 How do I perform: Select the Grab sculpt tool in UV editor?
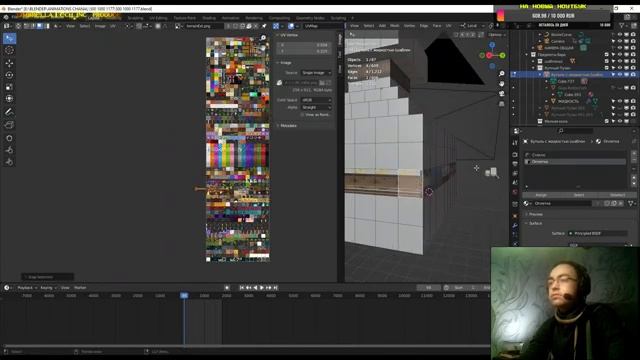click(x=9, y=138)
